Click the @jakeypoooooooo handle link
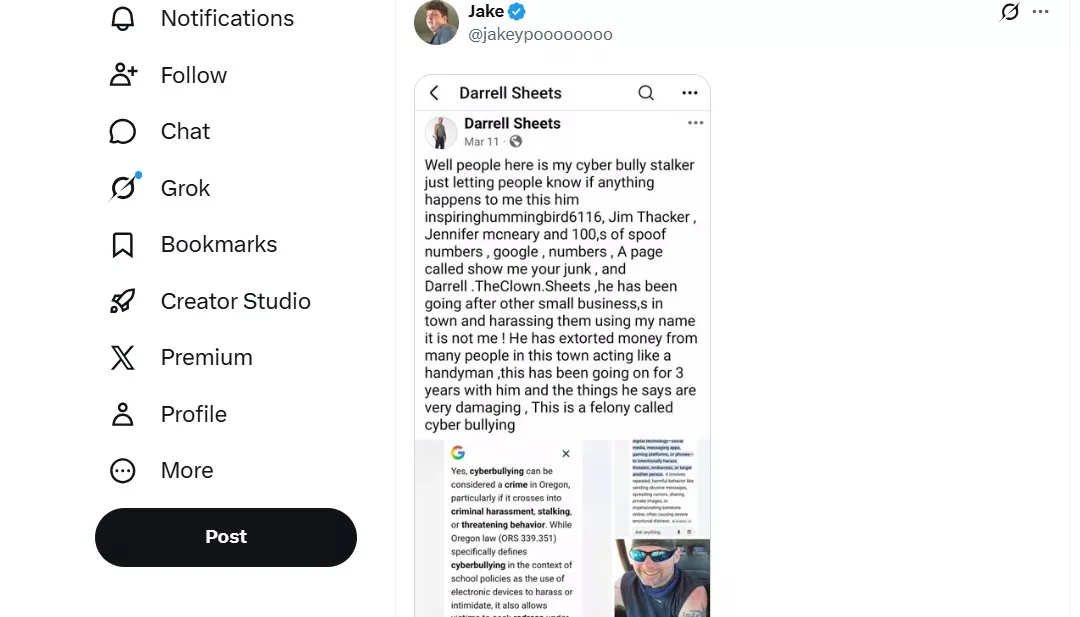The width and height of the screenshot is (1080, 617). [x=540, y=35]
